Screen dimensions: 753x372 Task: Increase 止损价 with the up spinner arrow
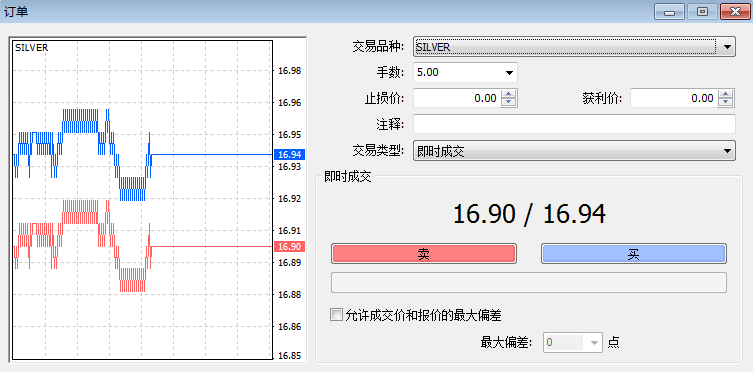pyautogui.click(x=509, y=94)
